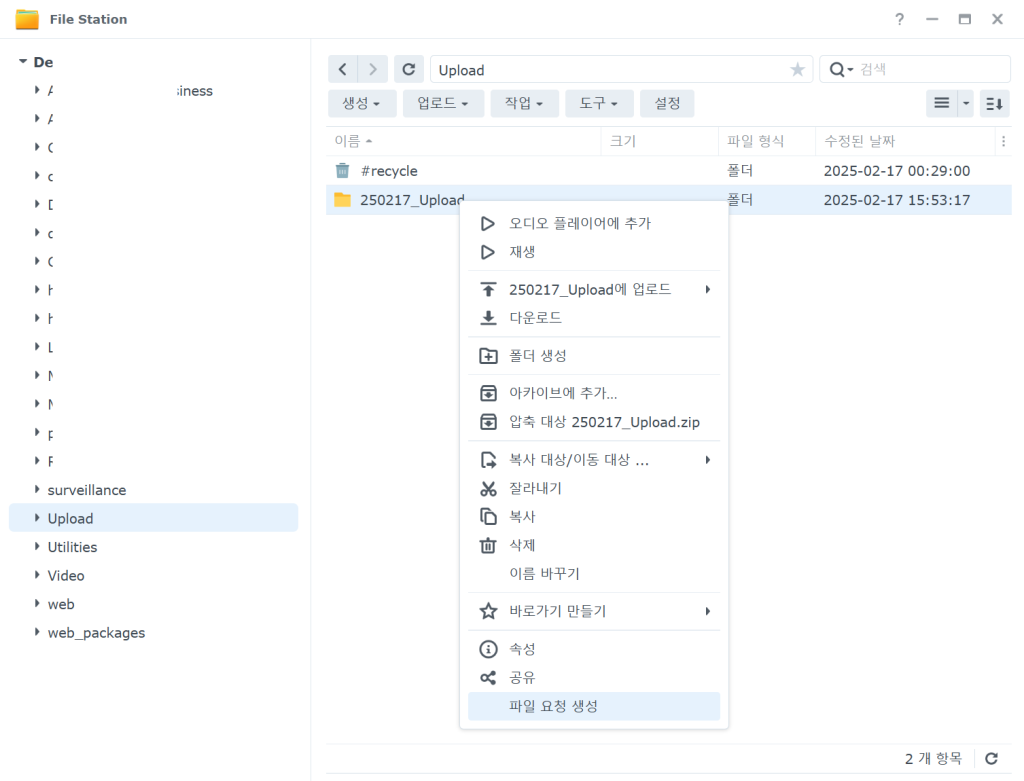Select web in the folder tree
Viewport: 1024px width, 781px height.
(61, 604)
